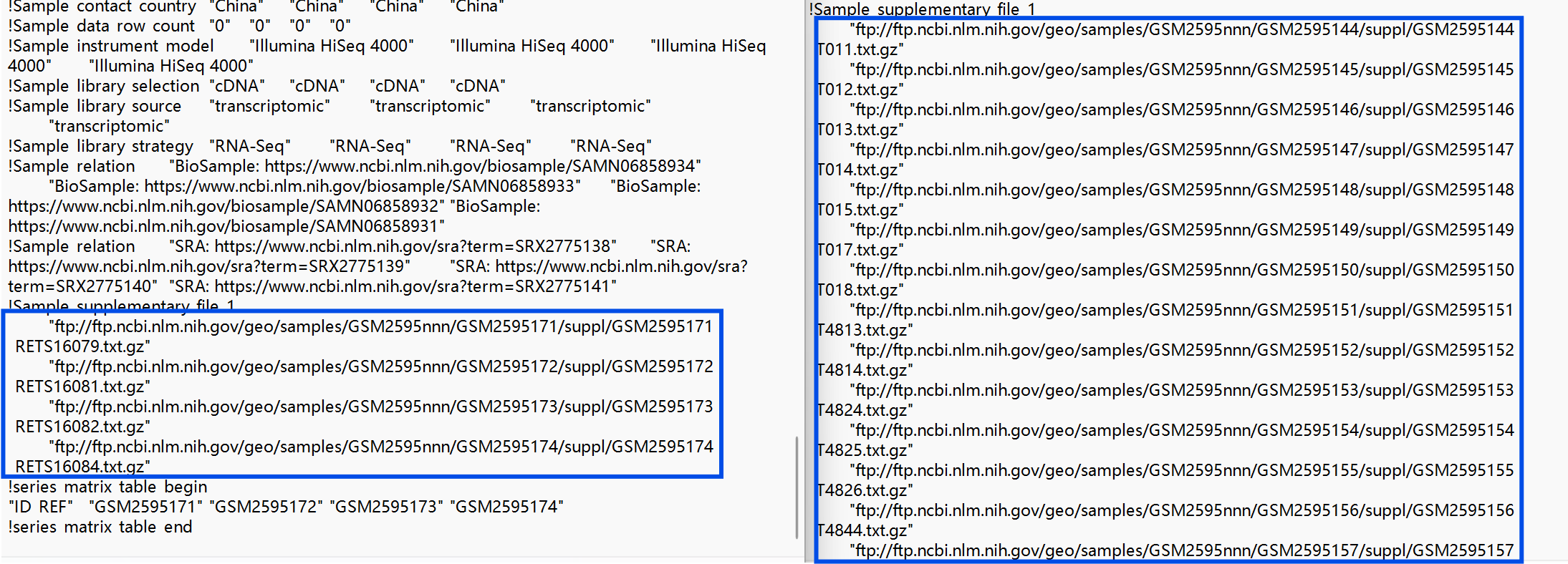Click the file name RETS16082.txt.gz
The width and height of the screenshot is (1568, 564).
pos(80,427)
